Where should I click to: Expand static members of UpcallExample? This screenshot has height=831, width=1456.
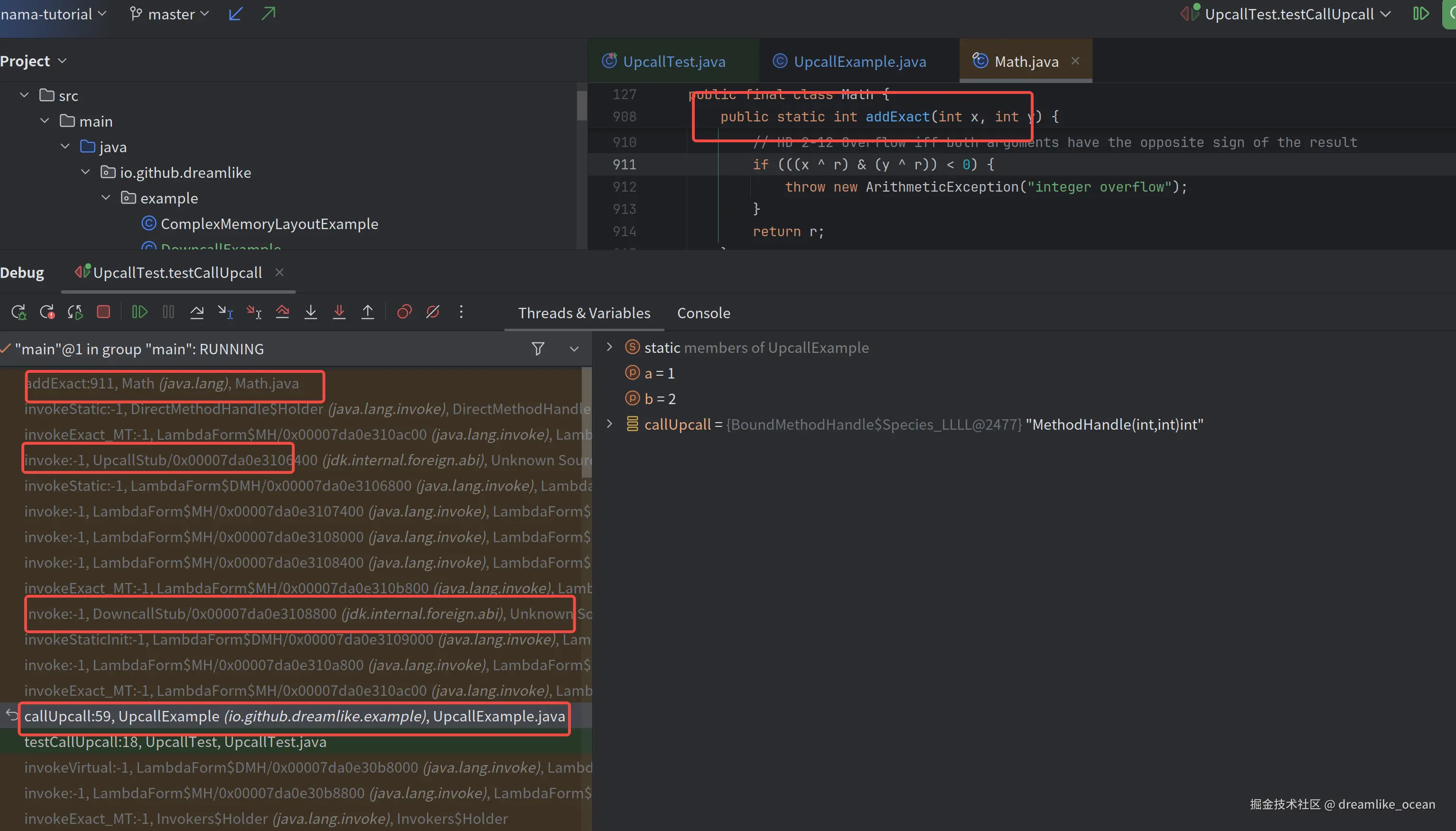pyautogui.click(x=609, y=347)
